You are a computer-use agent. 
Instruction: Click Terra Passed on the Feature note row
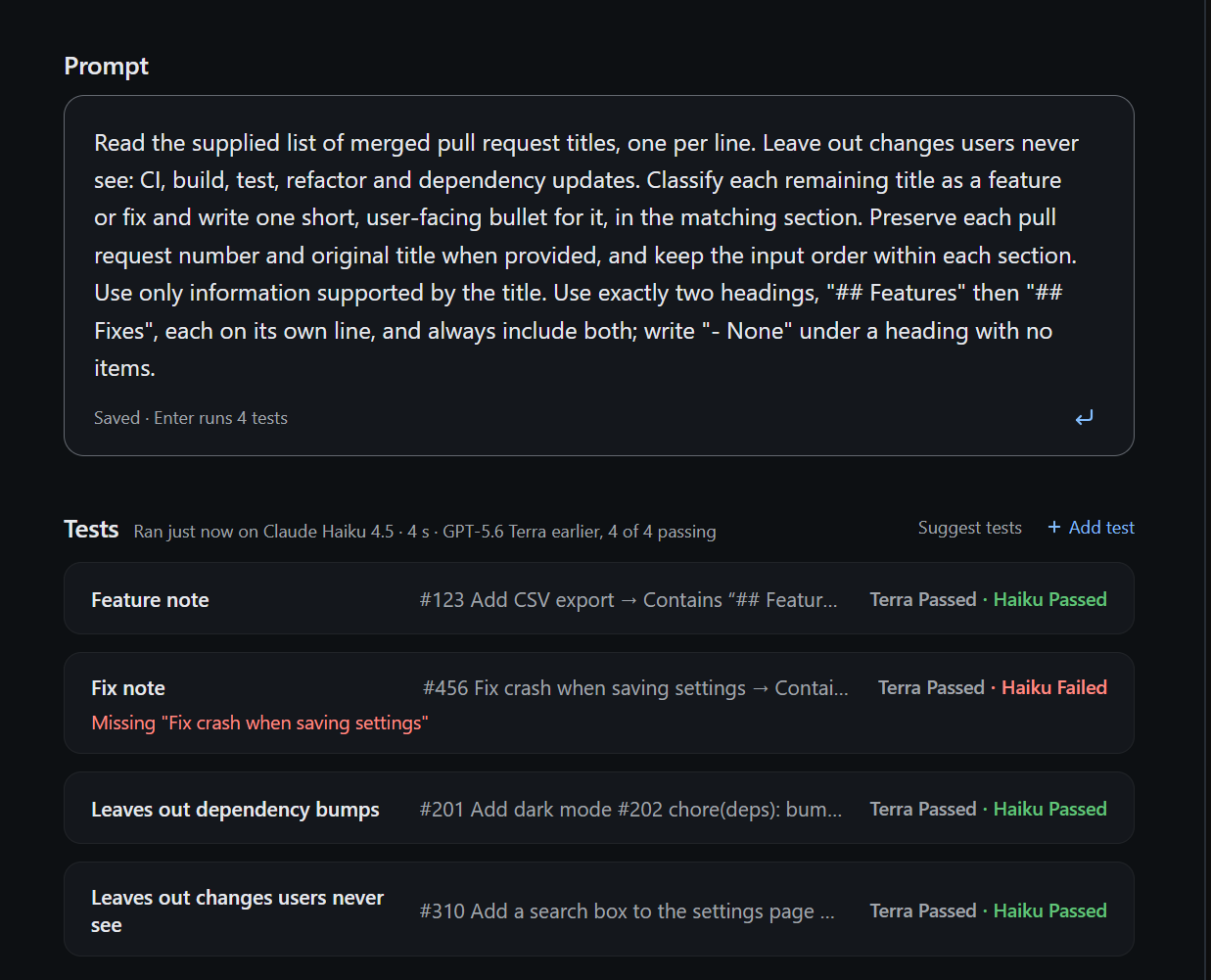coord(922,599)
